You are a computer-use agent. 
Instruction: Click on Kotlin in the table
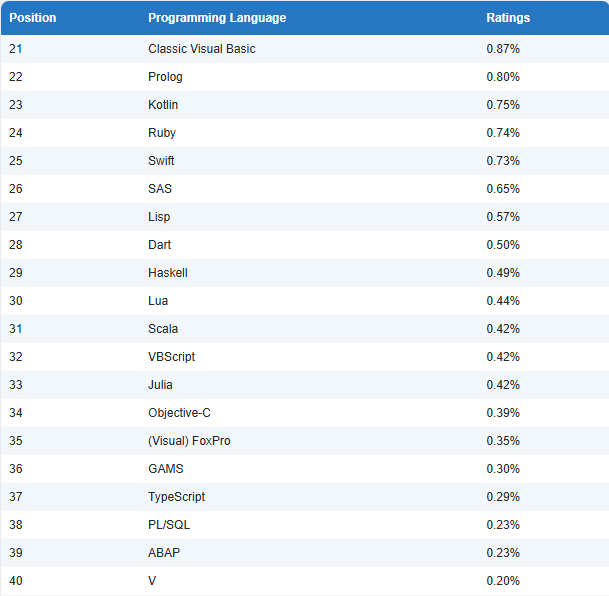[163, 105]
